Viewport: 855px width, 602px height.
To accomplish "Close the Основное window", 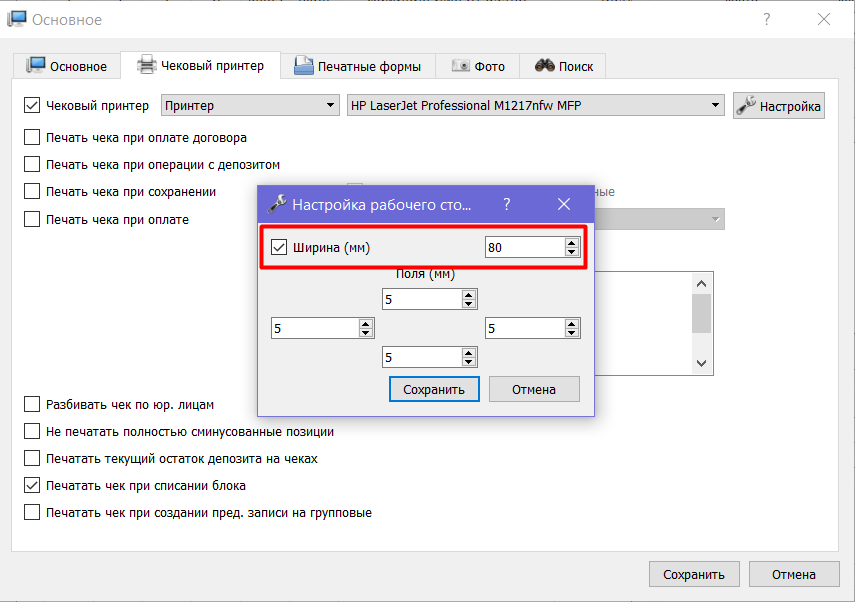I will (x=824, y=19).
